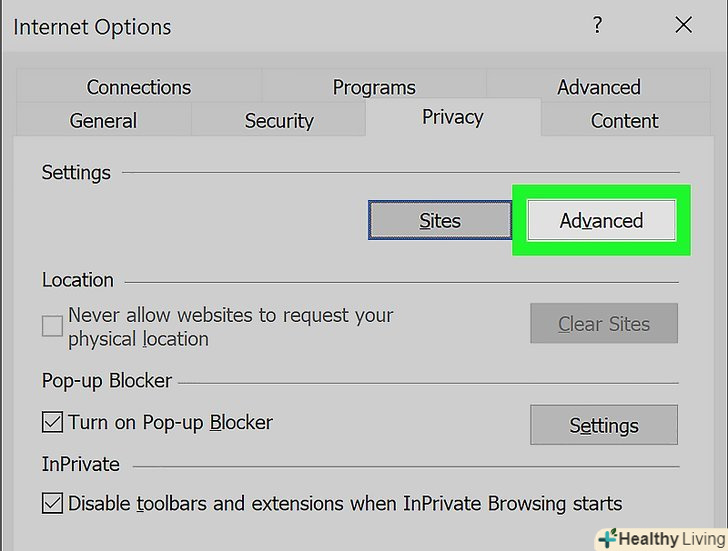Switch to the Connections tab
728x551 pixels.
[x=138, y=87]
